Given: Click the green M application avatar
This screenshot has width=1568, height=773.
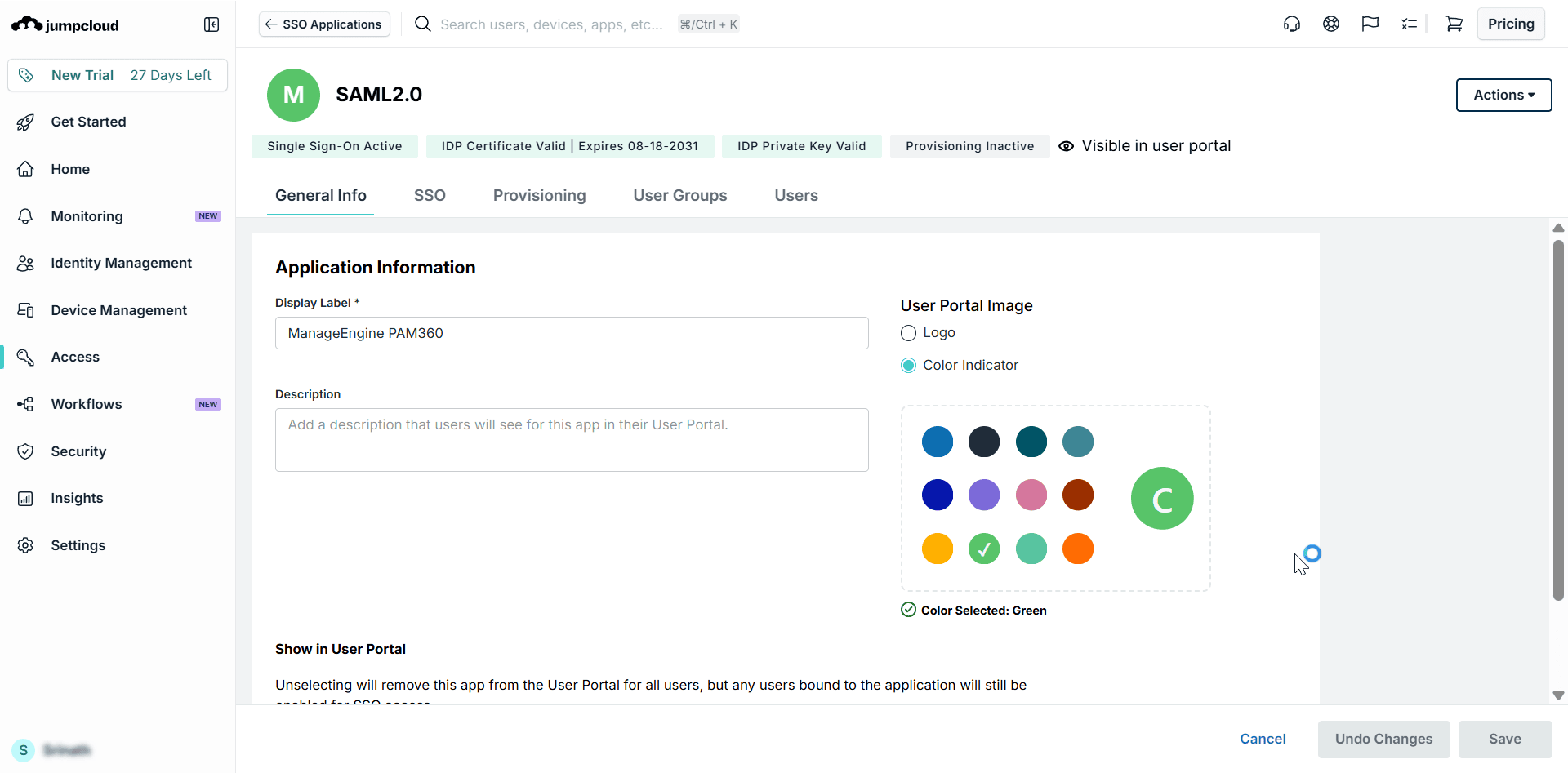Looking at the screenshot, I should point(293,95).
